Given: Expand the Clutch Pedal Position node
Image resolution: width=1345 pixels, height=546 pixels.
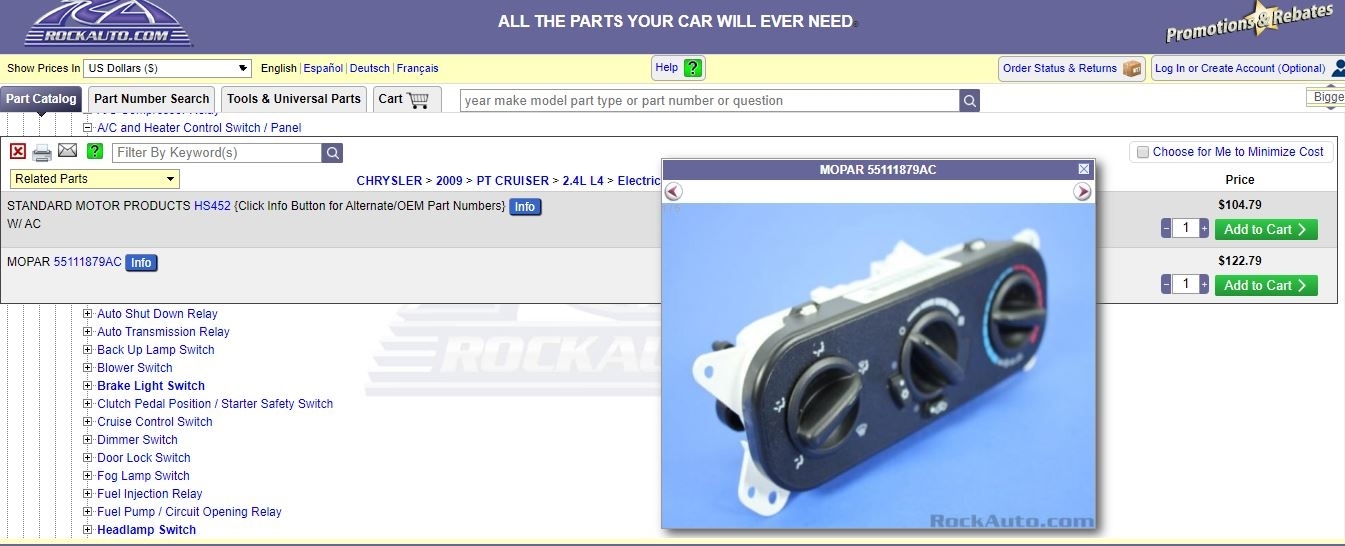Looking at the screenshot, I should 88,404.
